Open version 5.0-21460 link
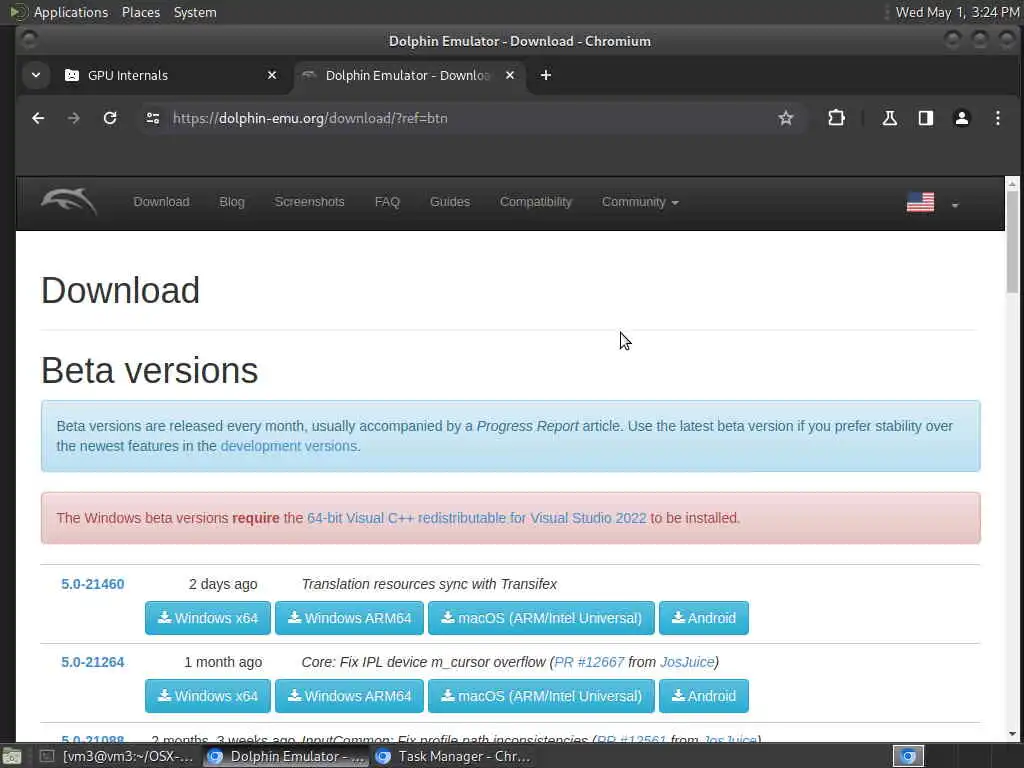This screenshot has width=1024, height=768. 93,584
